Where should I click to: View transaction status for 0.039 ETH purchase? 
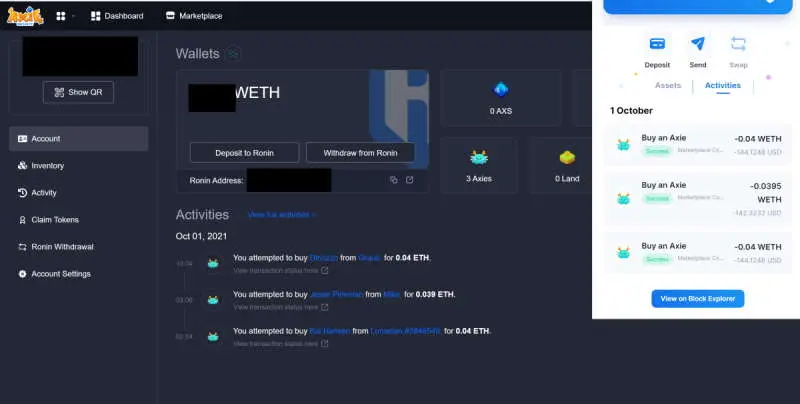(281, 307)
